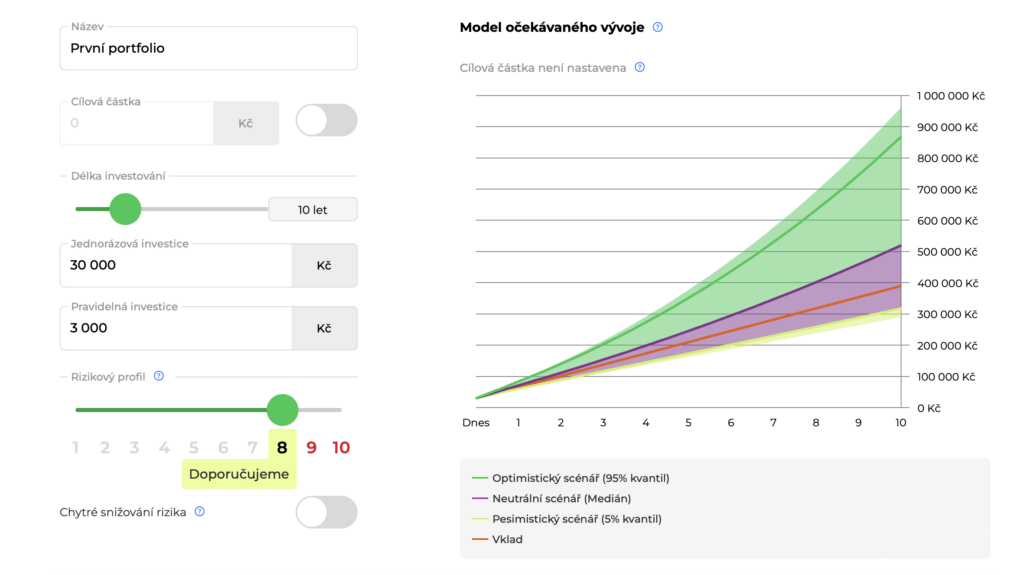Click help icon next to Chytré snižování rizika
Viewport: 1024px width, 575px height.
pos(200,512)
